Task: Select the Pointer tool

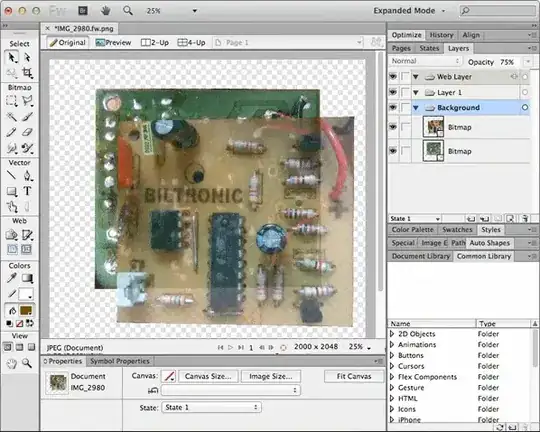Action: pos(12,57)
